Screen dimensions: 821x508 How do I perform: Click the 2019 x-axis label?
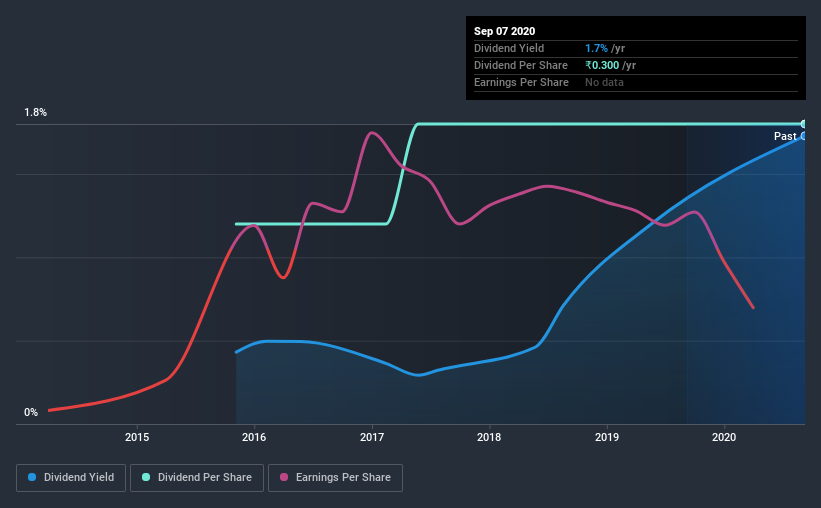[x=607, y=437]
